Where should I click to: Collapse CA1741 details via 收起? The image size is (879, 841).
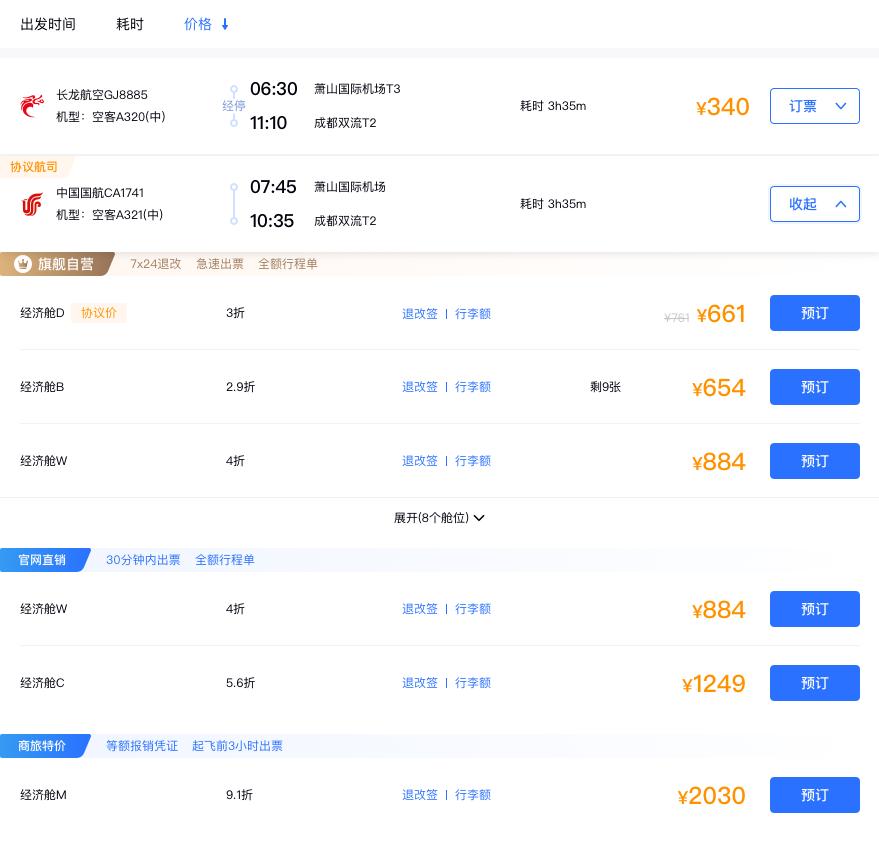click(x=815, y=204)
